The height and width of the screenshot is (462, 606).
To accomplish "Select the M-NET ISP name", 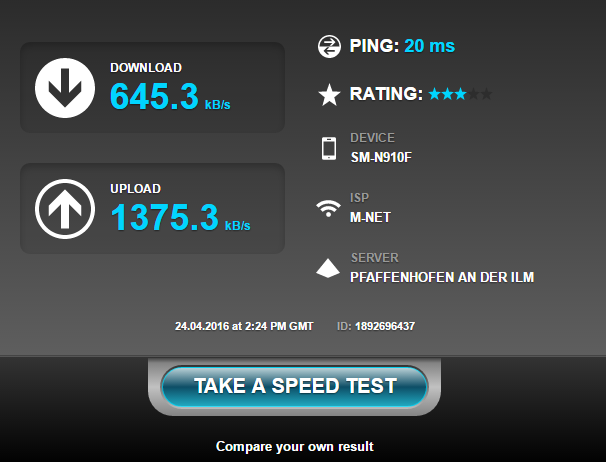I will pyautogui.click(x=370, y=217).
